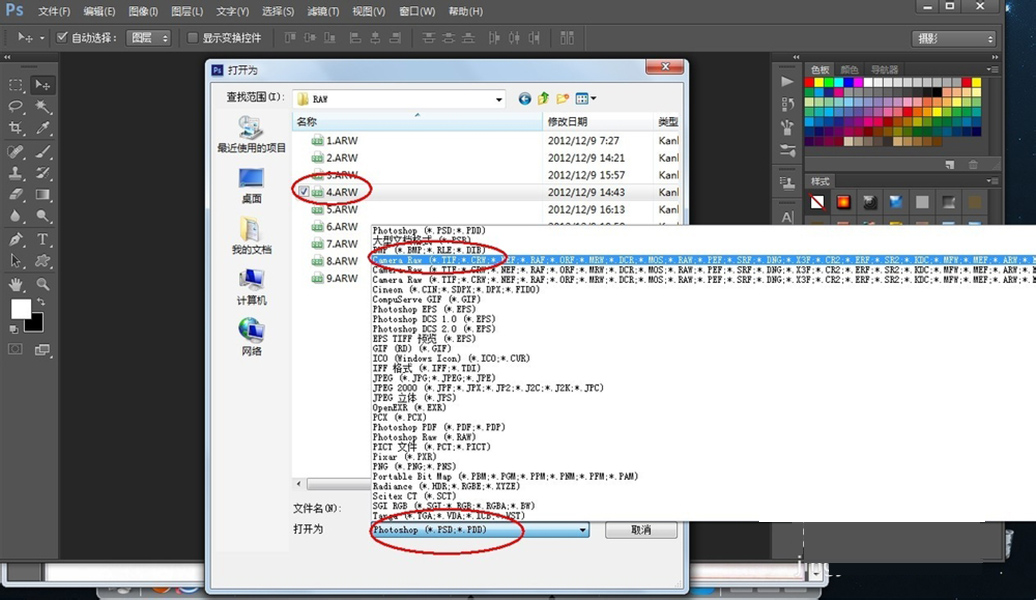Switch to the 颜色 panel tab
Screen dimensions: 1036x600
(x=849, y=69)
